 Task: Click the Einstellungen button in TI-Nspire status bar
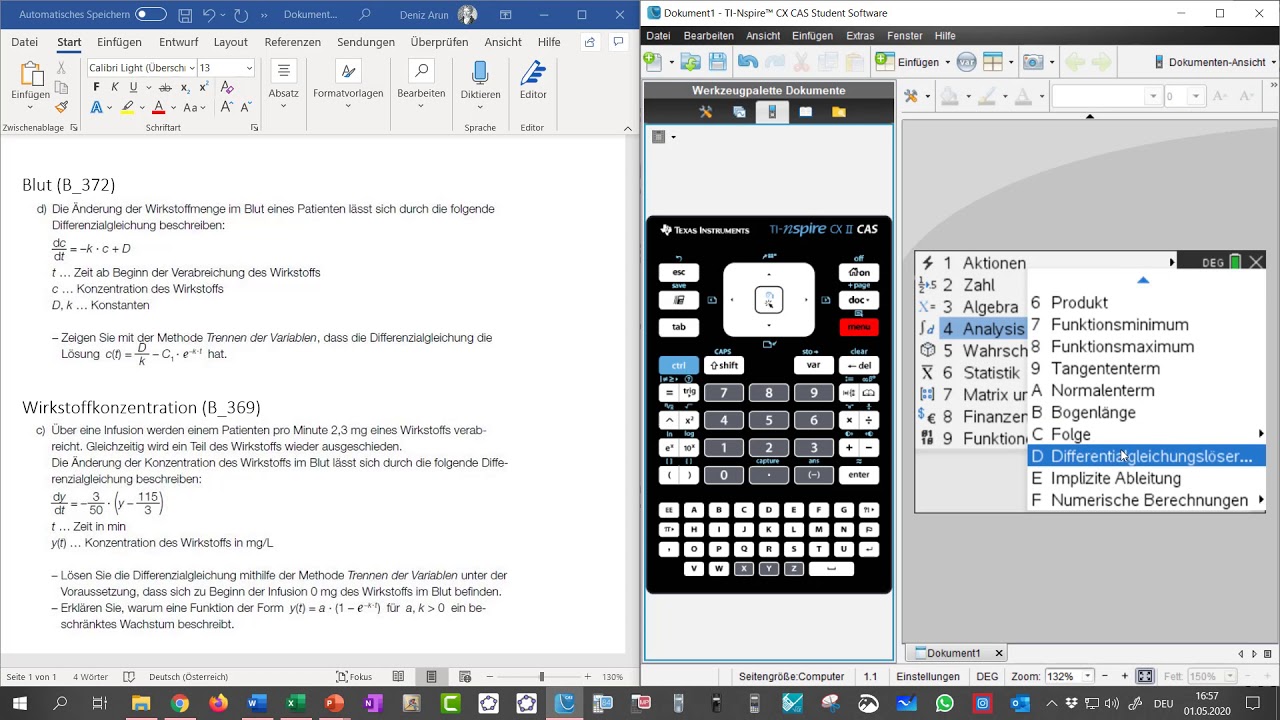pos(927,677)
